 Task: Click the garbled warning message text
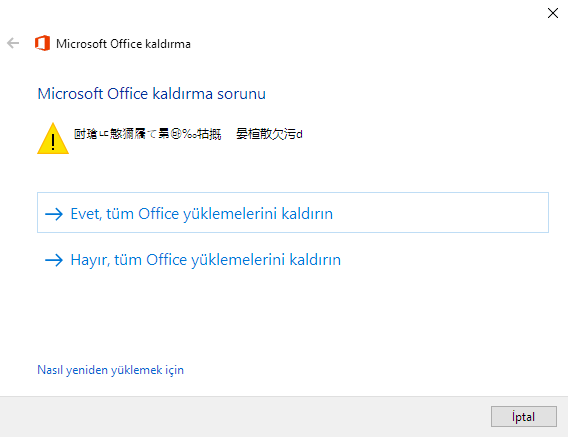(x=188, y=134)
